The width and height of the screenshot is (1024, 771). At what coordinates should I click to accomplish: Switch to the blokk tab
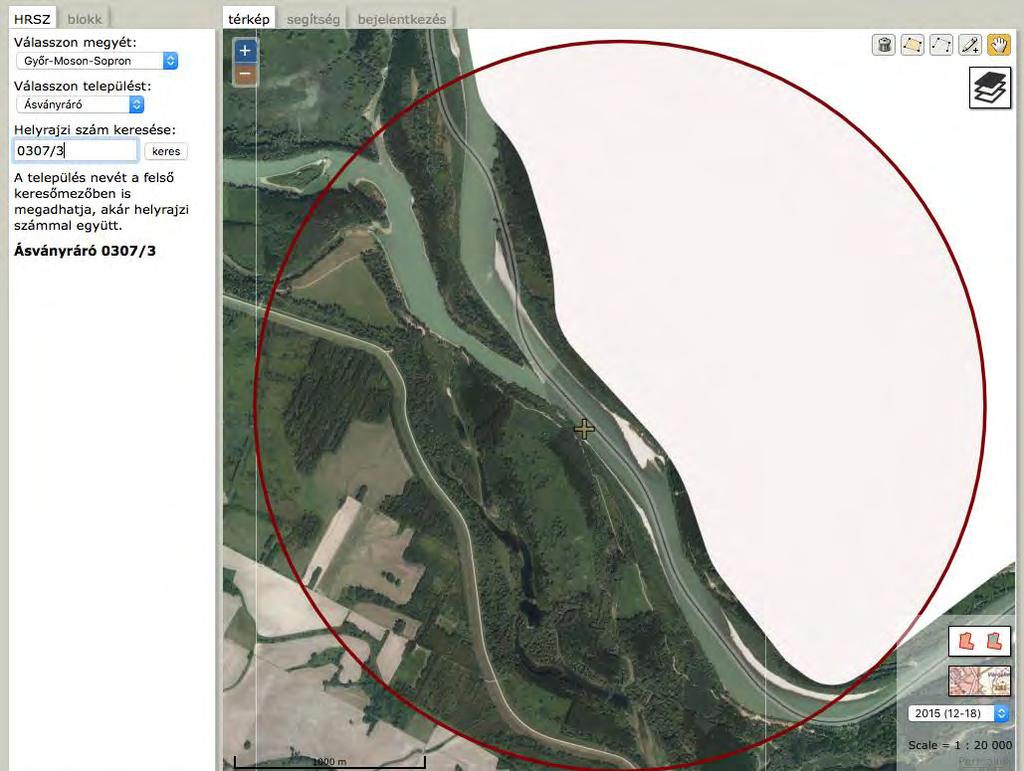[85, 19]
